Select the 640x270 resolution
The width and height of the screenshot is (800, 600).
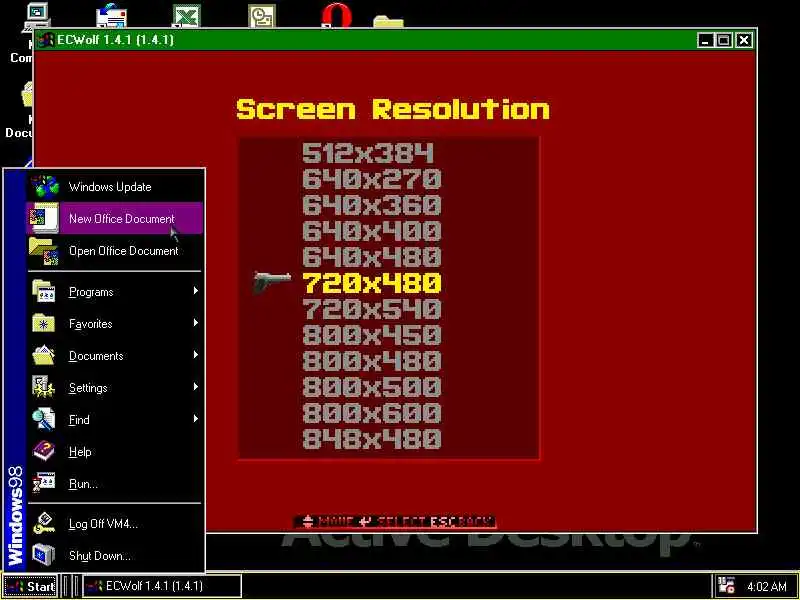pyautogui.click(x=371, y=179)
